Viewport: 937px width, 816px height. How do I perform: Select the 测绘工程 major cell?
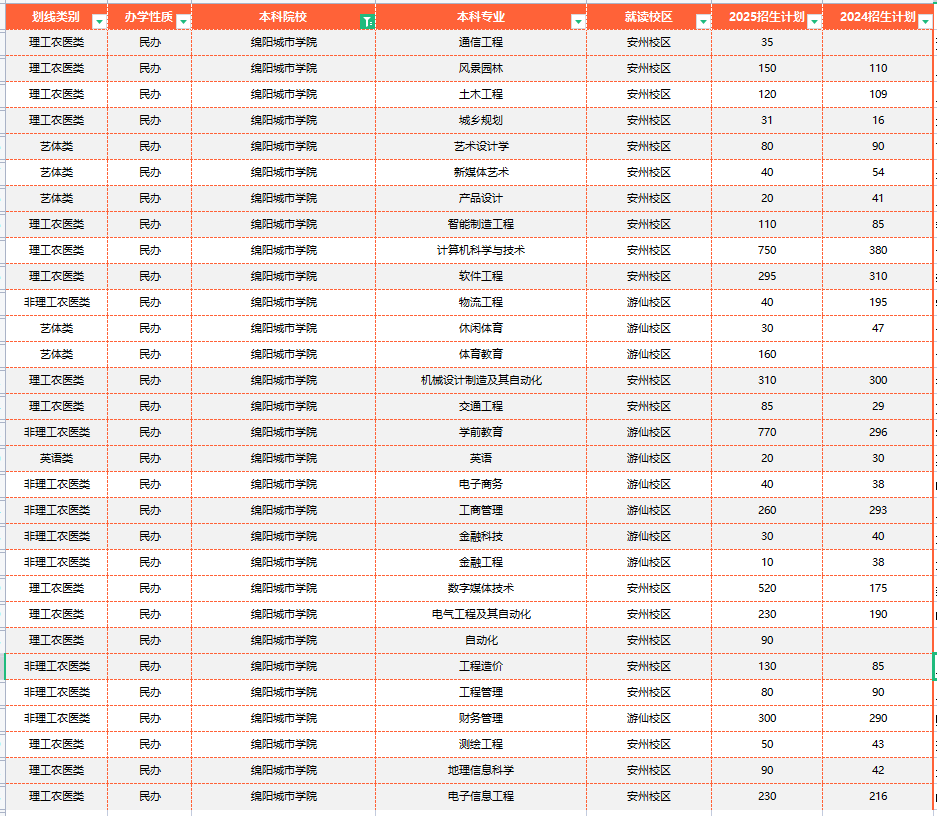coord(481,744)
